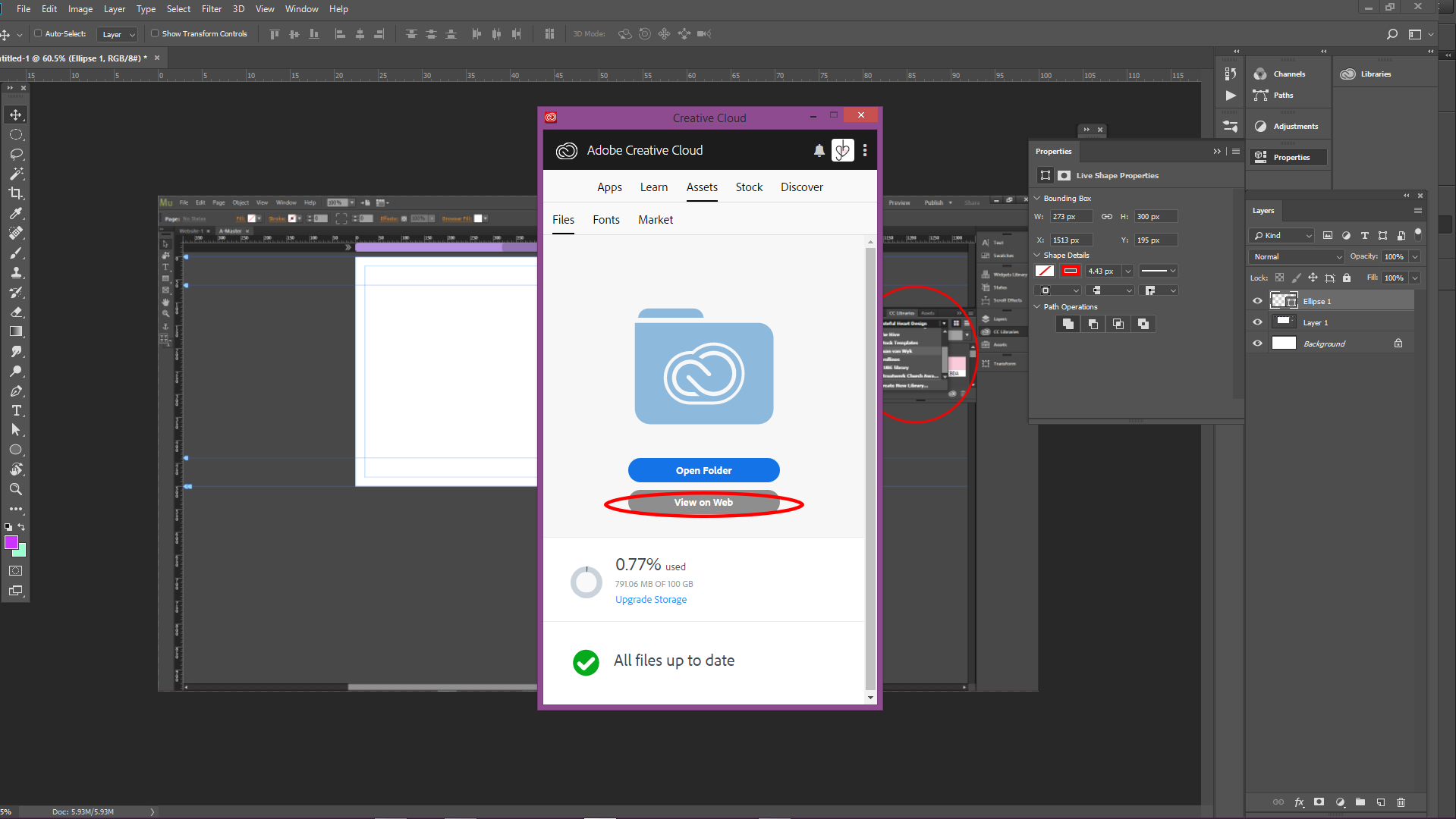Open Auto-Select Layer dropdown

coord(118,34)
